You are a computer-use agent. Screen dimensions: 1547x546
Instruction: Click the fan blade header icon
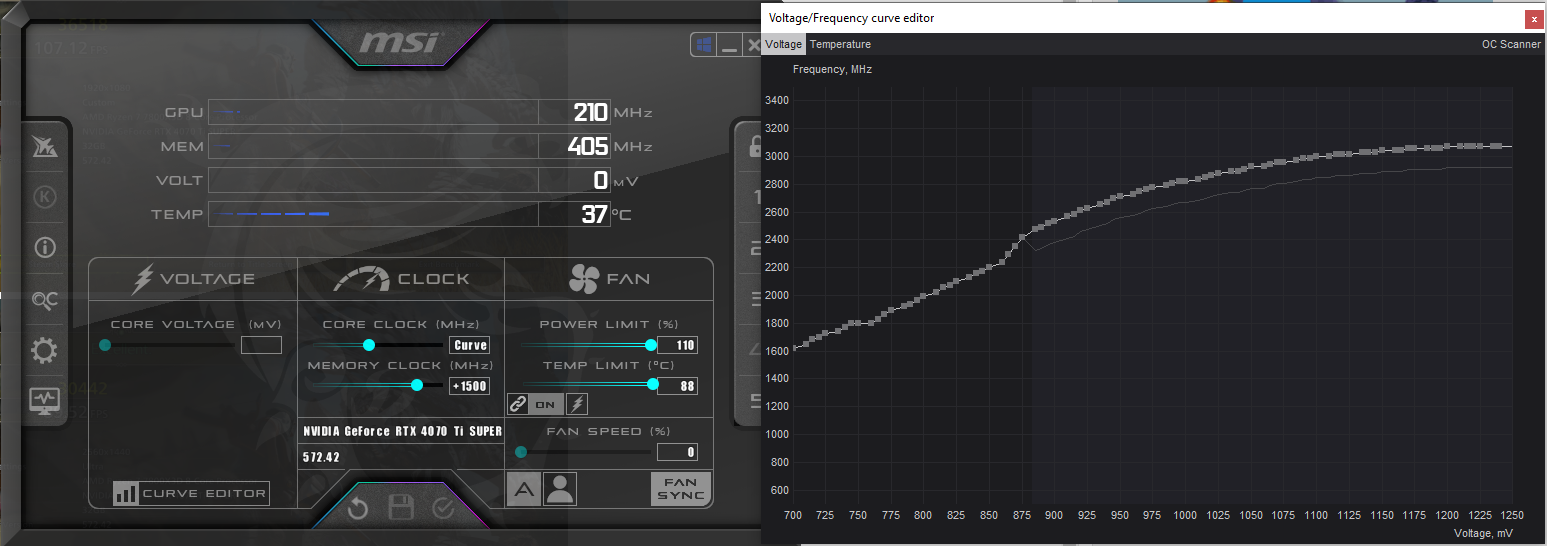click(583, 279)
